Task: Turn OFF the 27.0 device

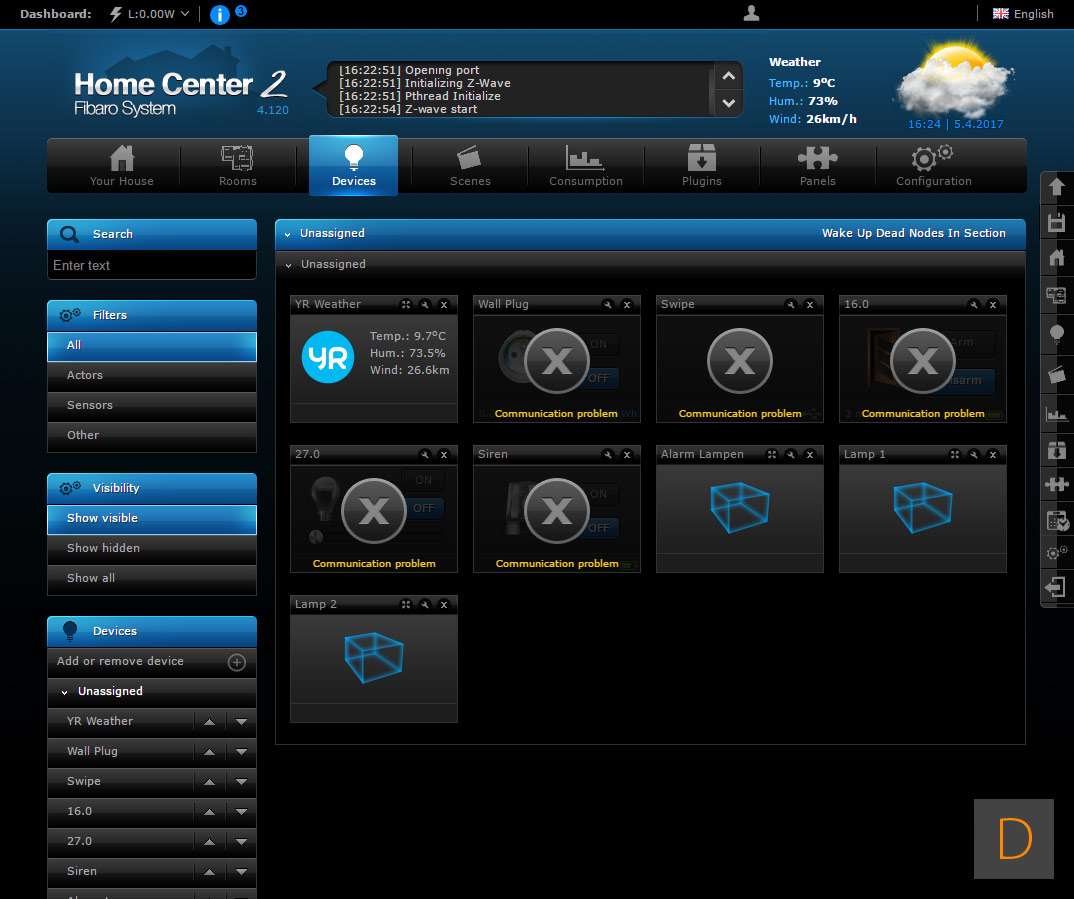Action: pos(423,508)
